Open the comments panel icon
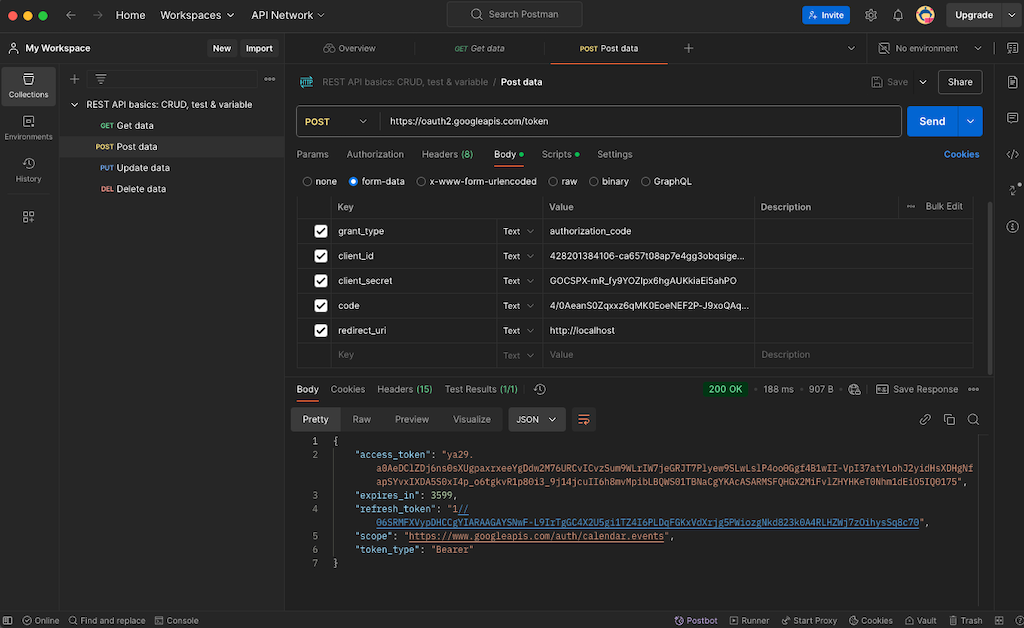Screen dimensions: 1024x628 [1012, 118]
